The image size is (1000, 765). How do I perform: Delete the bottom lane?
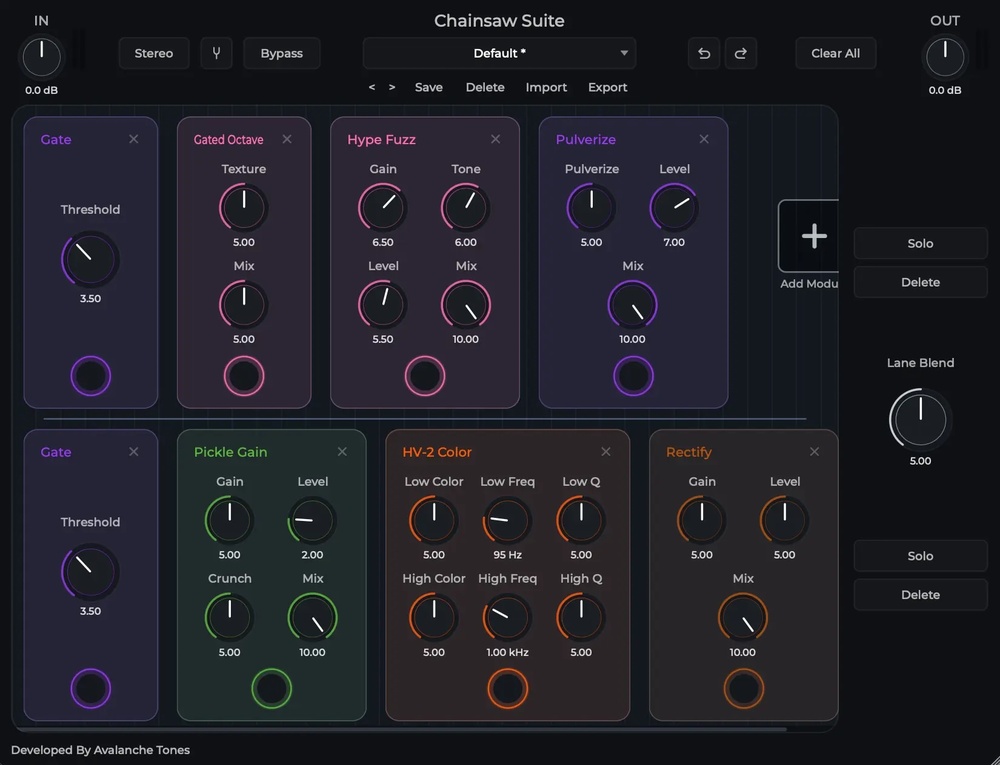(920, 595)
